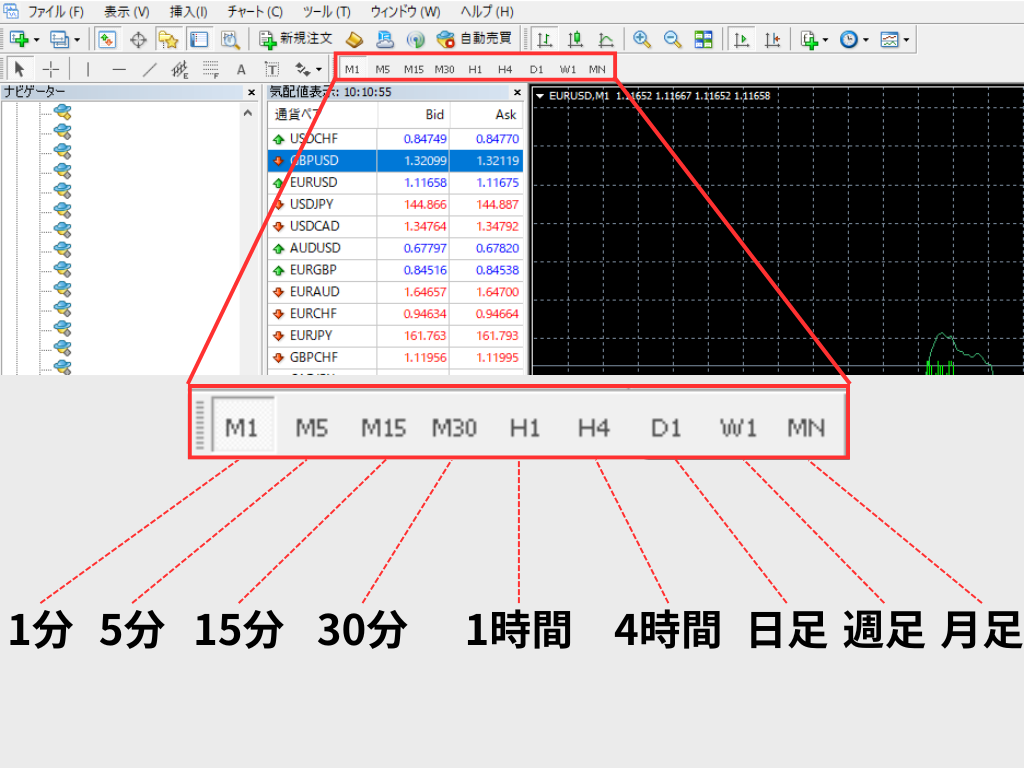Switch chart to candlesticks type
This screenshot has height=768, width=1024.
575,40
